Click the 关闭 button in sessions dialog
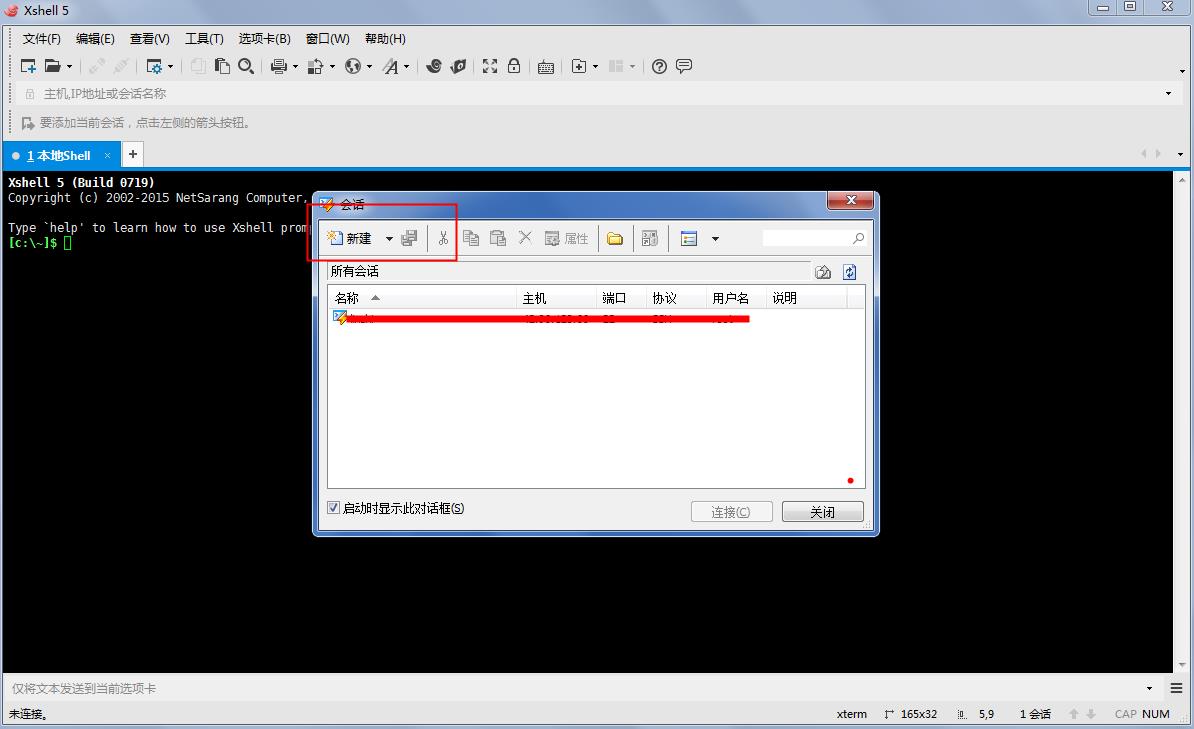Image resolution: width=1194 pixels, height=729 pixels. pyautogui.click(x=822, y=512)
